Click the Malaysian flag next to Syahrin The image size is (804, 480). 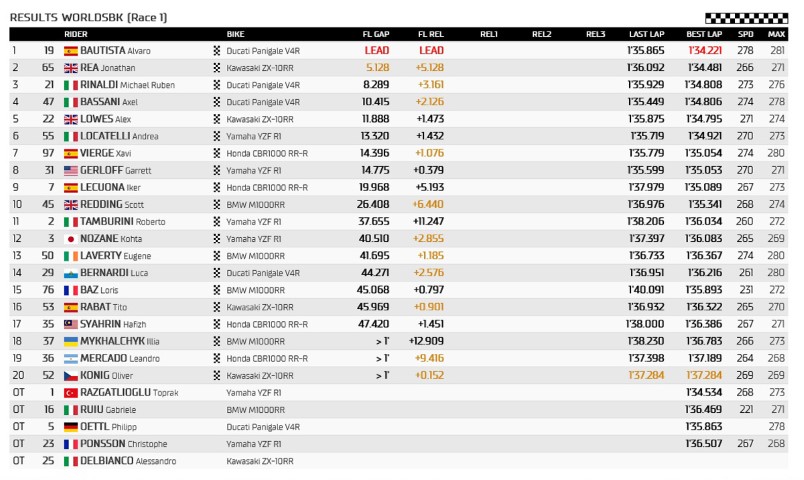[70, 324]
